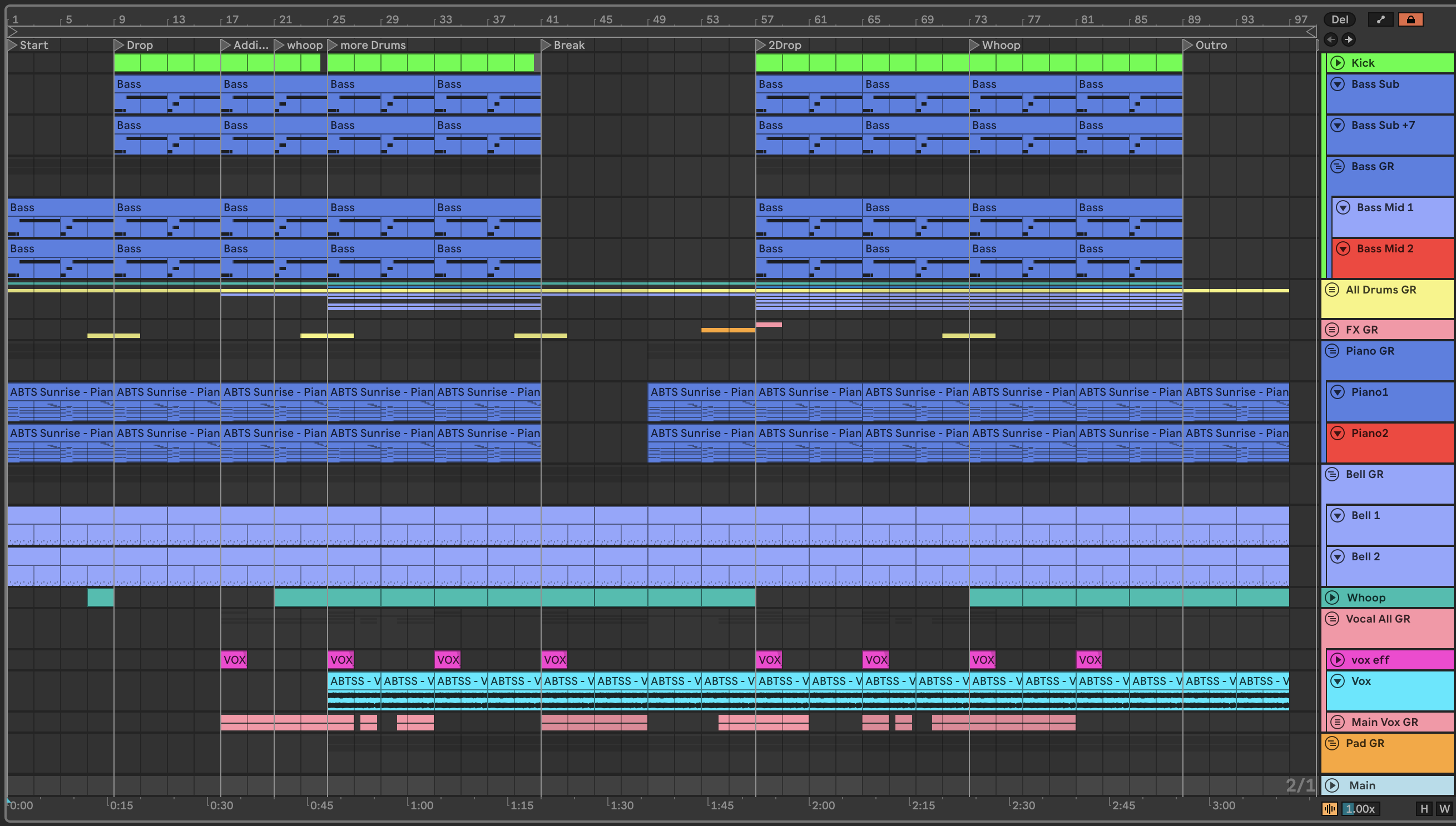Expand the FX GR group
Screen dimensions: 1456x826
tap(1332, 330)
